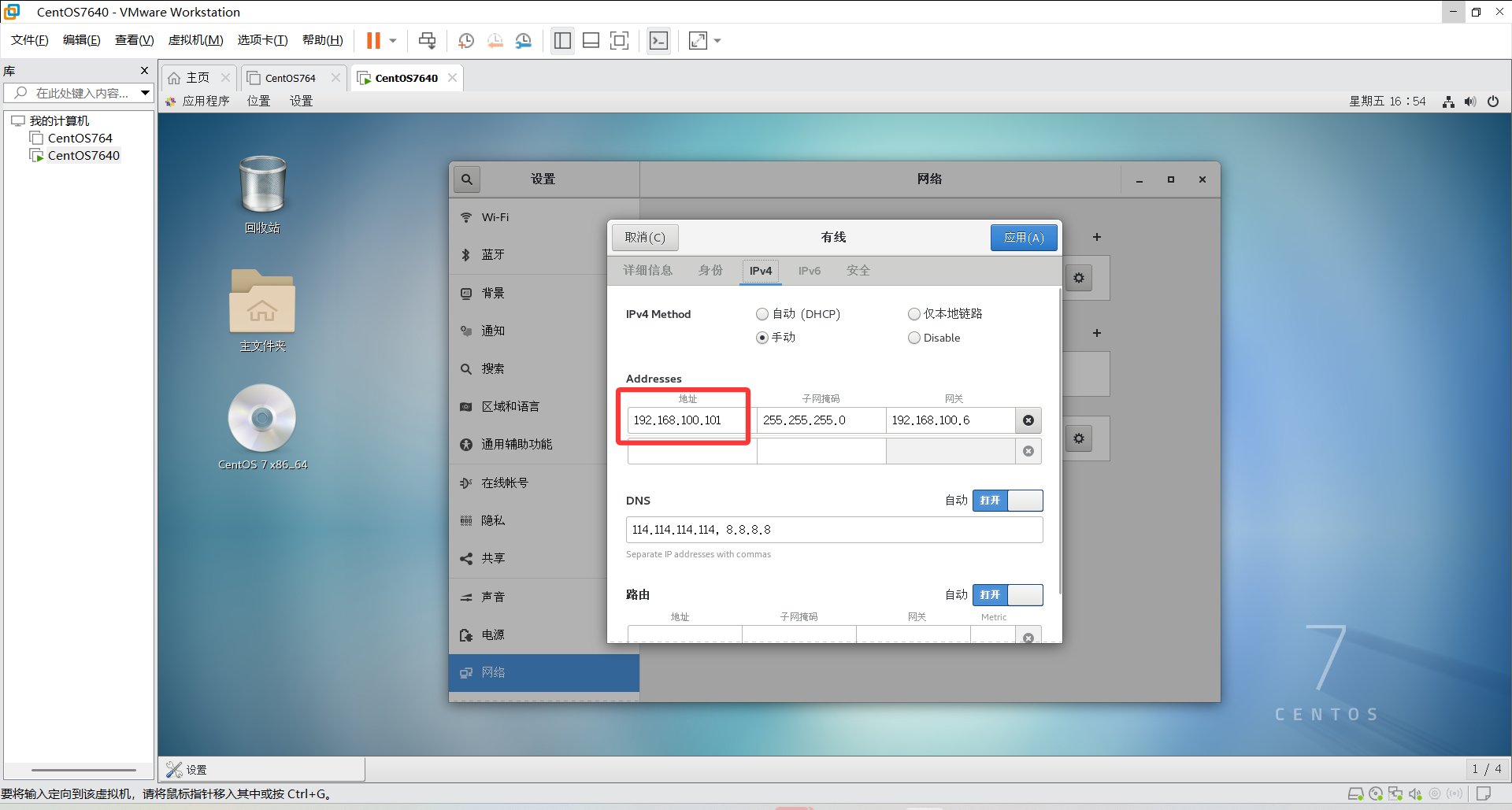Click 应用(A) button in dialog
1512x810 pixels.
[1024, 238]
